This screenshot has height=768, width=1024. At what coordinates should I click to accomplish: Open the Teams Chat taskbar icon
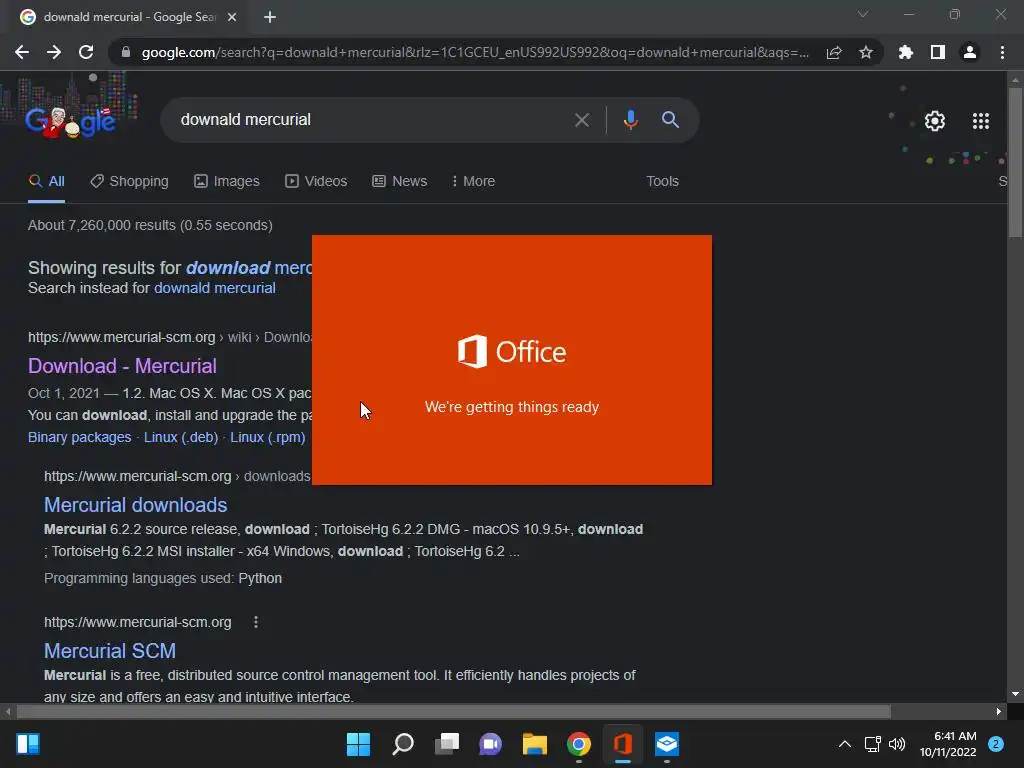(490, 744)
